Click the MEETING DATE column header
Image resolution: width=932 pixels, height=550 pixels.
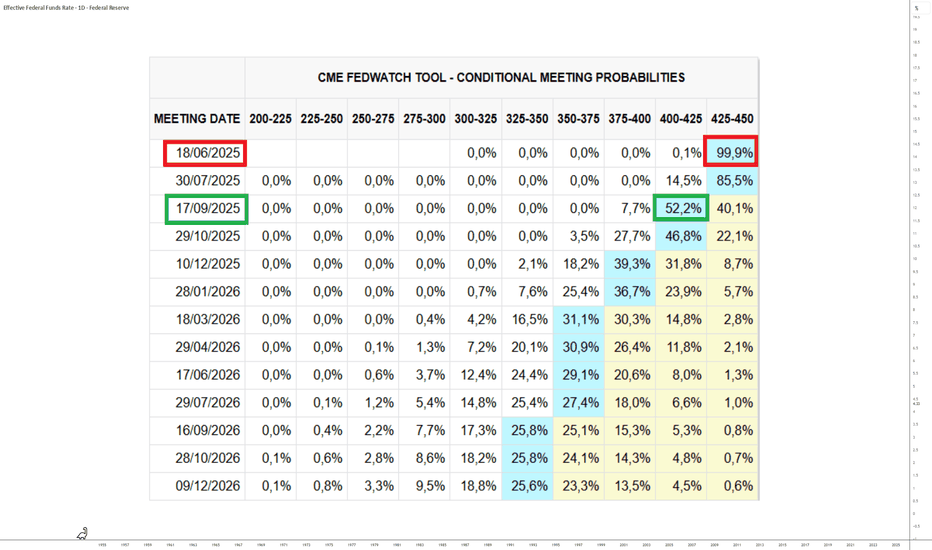[197, 119]
